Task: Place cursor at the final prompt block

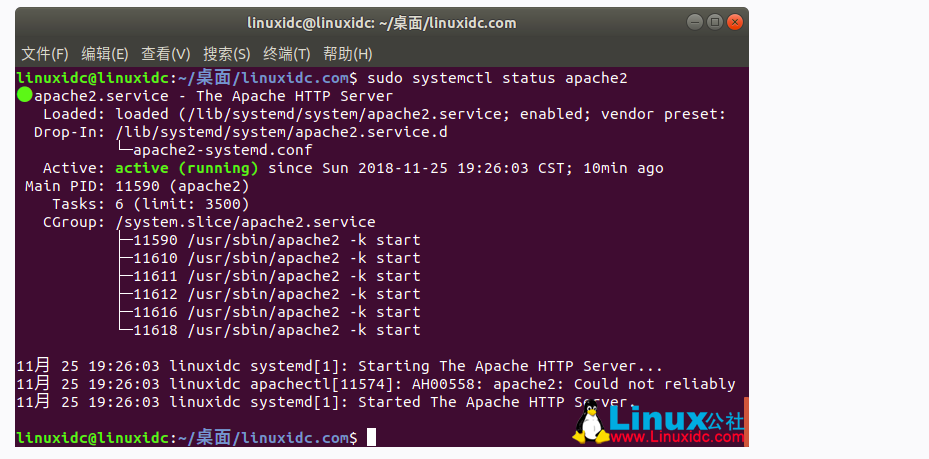Action: coord(371,437)
